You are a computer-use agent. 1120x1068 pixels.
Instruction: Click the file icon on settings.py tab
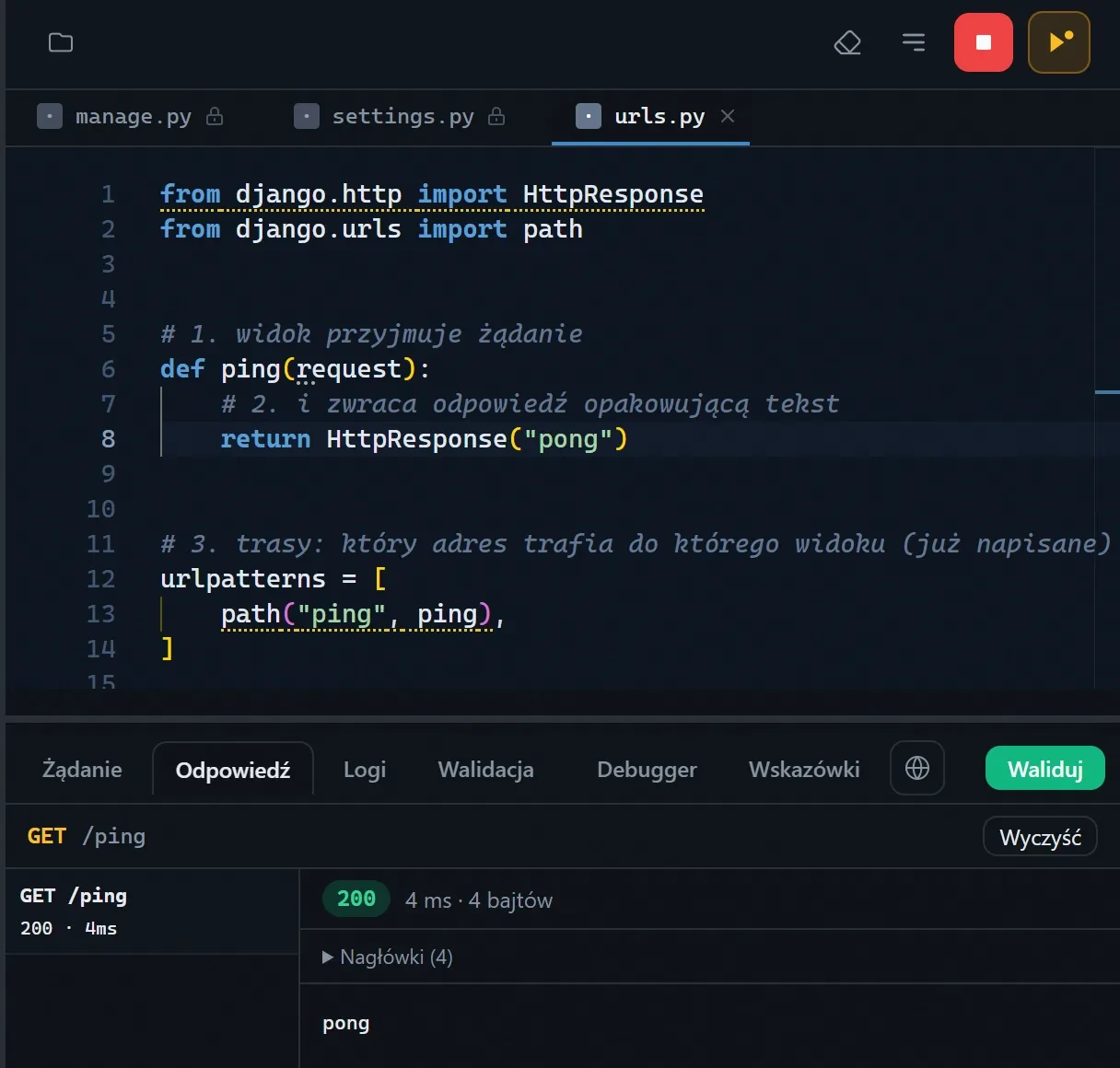(x=307, y=116)
